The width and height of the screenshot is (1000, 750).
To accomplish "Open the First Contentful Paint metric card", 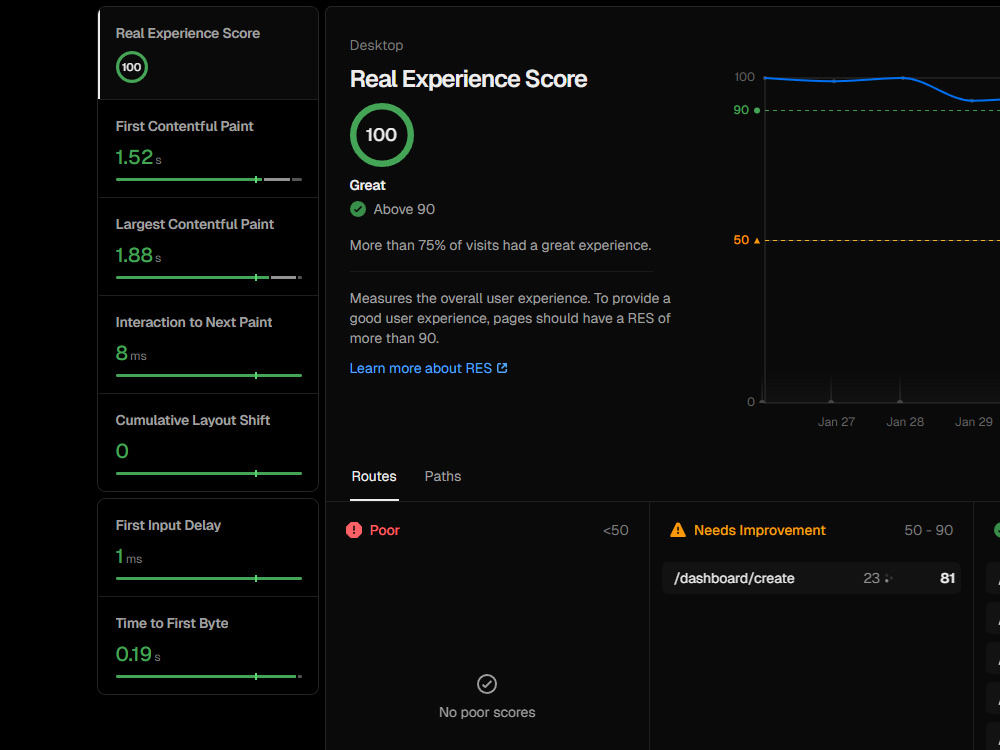I will [x=208, y=149].
